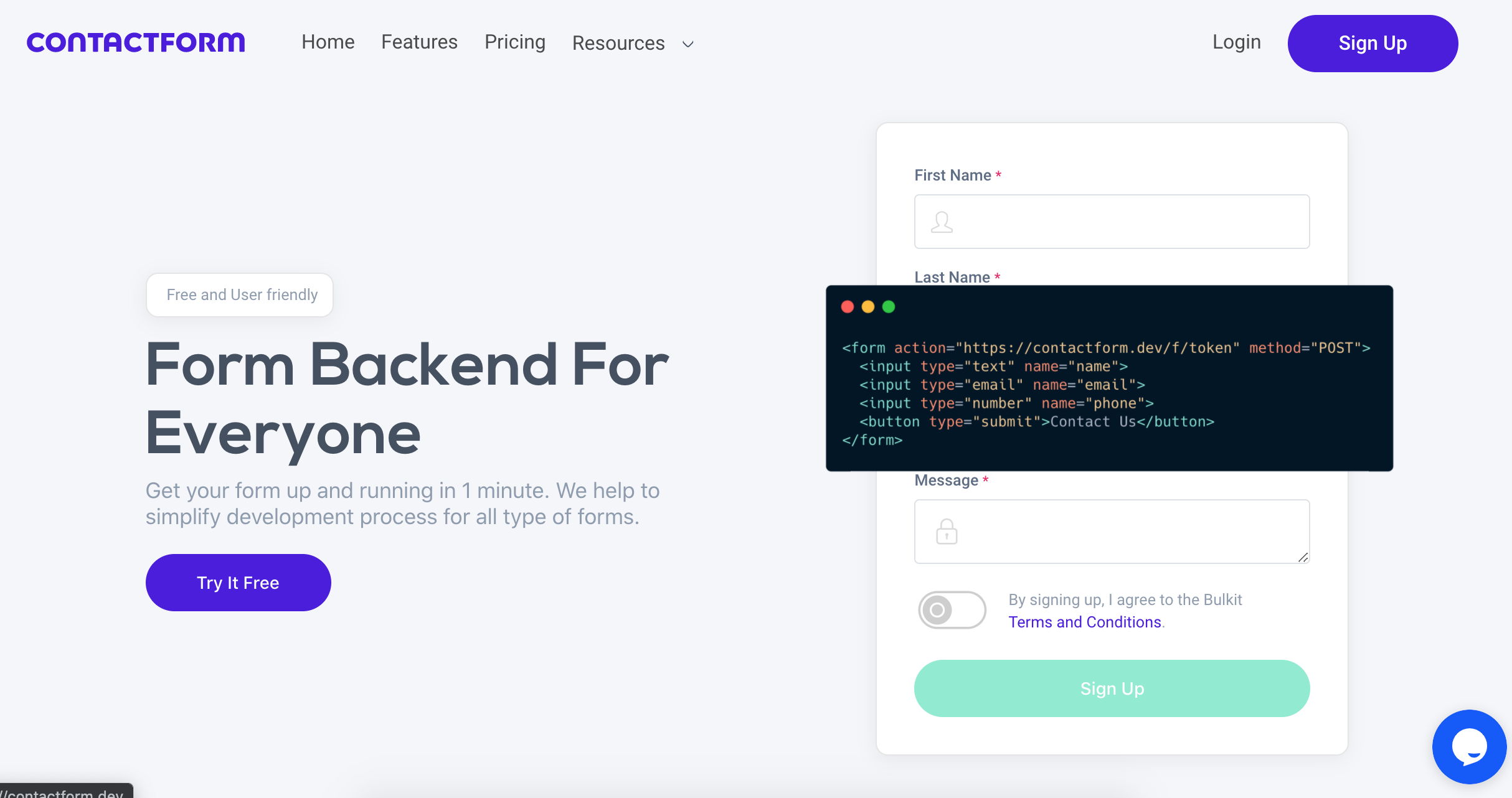Click the button type="submit" code line
The width and height of the screenshot is (1512, 798).
1036,421
